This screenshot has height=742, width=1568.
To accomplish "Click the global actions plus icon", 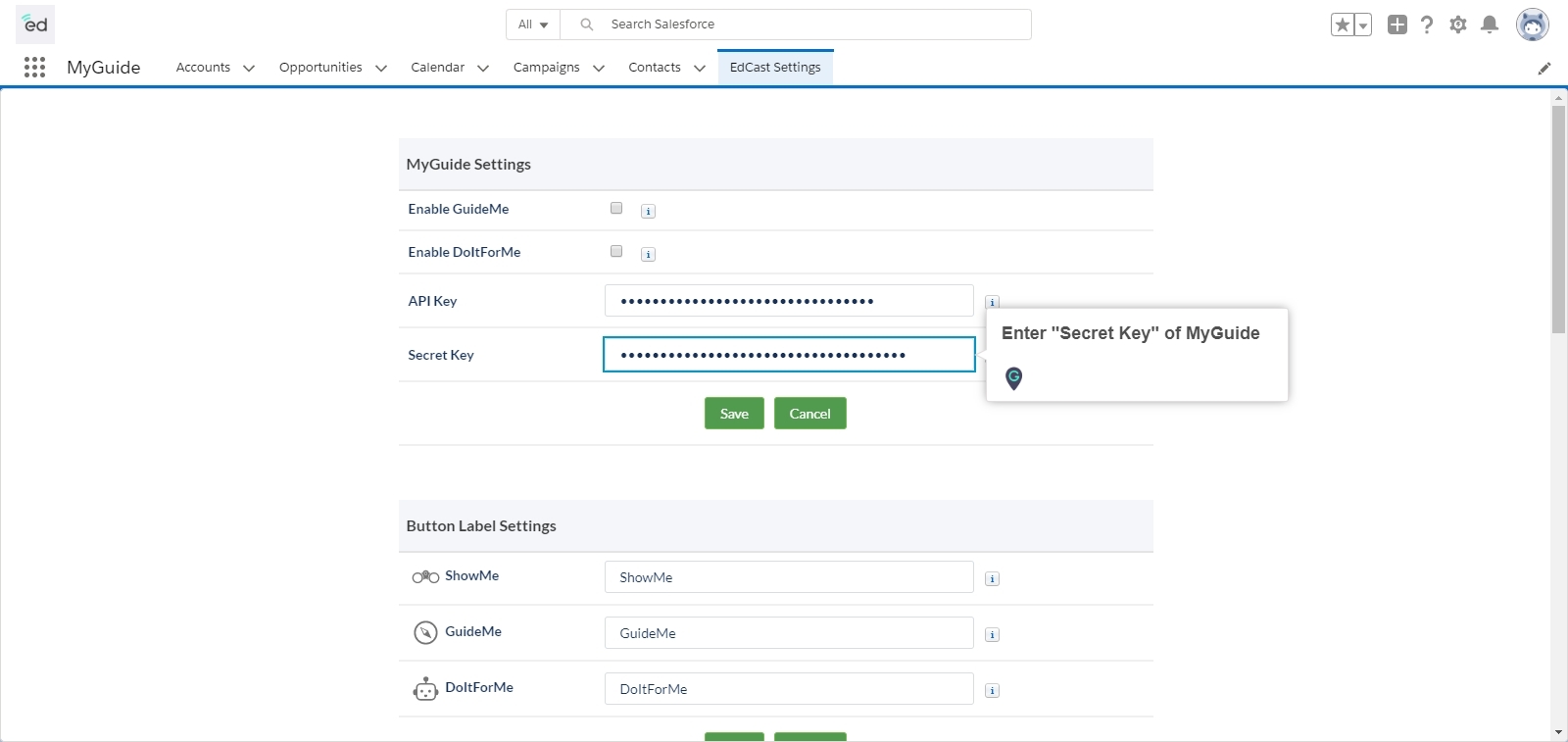I will coord(1397,25).
